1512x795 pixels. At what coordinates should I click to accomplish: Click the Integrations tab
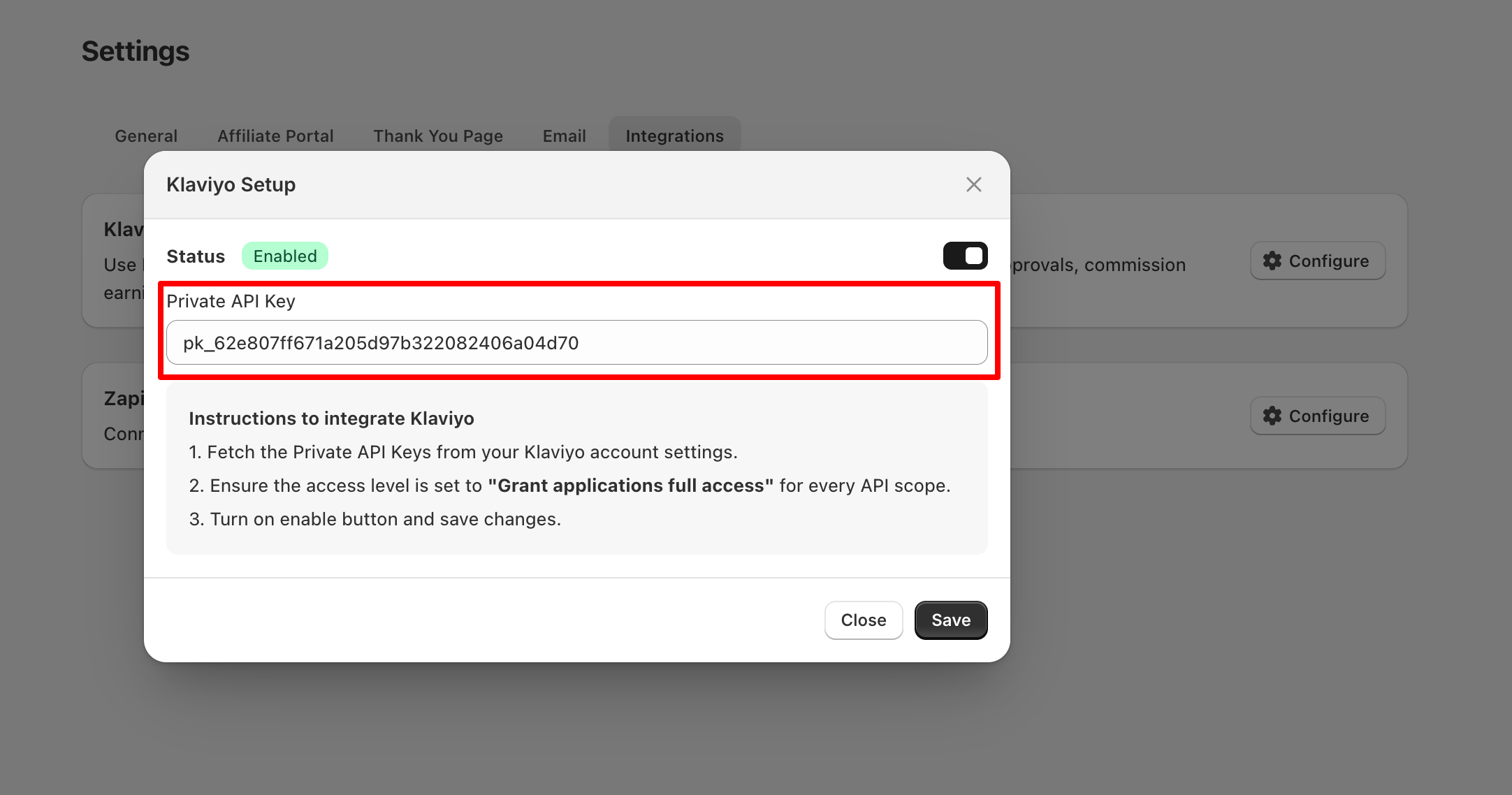[674, 136]
